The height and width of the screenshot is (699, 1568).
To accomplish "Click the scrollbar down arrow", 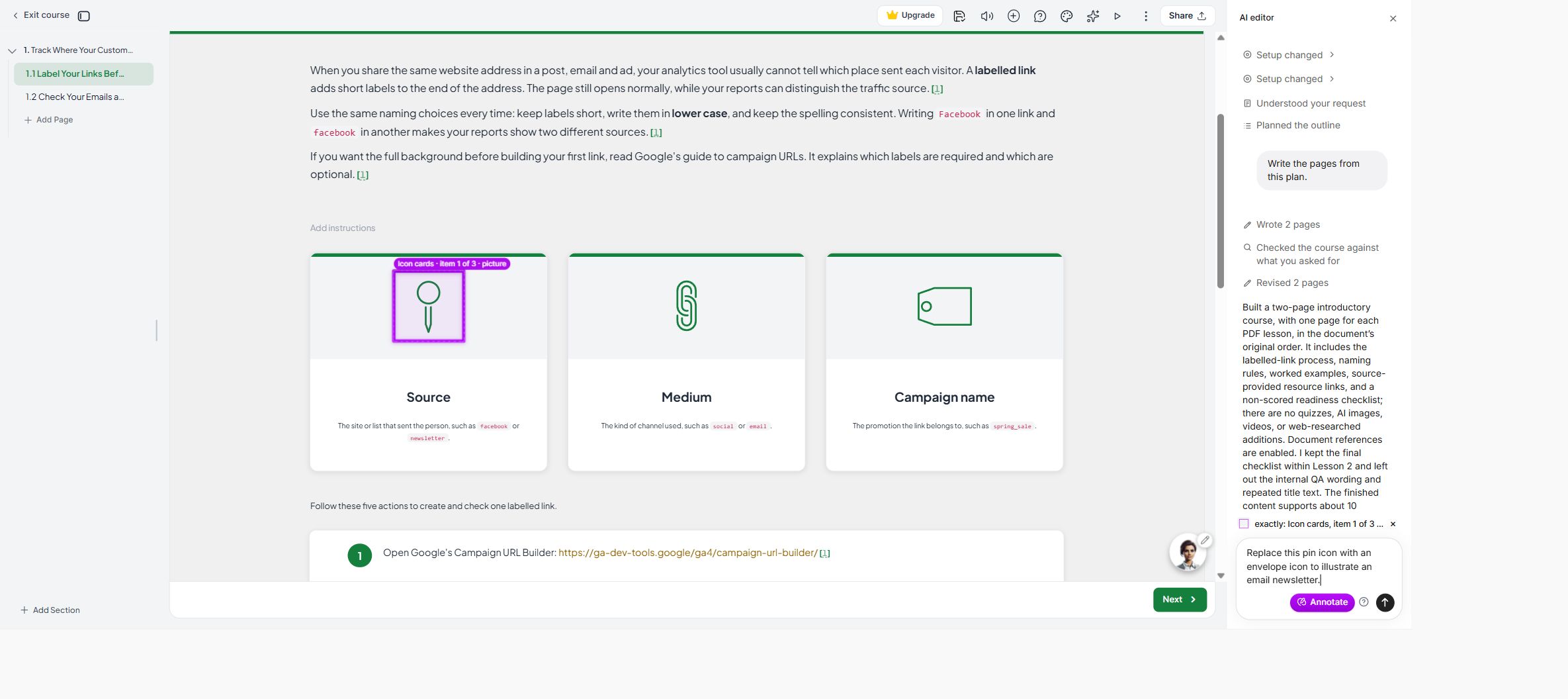I will coord(1221,576).
